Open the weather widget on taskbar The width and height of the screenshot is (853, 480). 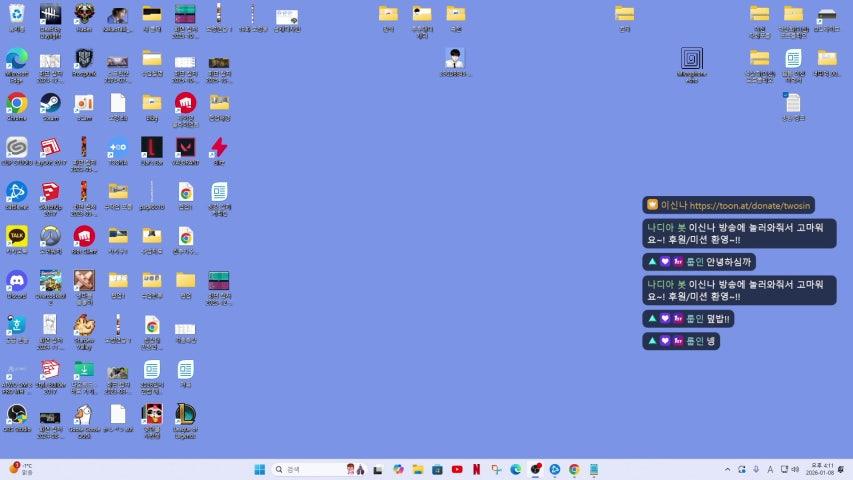(20, 469)
